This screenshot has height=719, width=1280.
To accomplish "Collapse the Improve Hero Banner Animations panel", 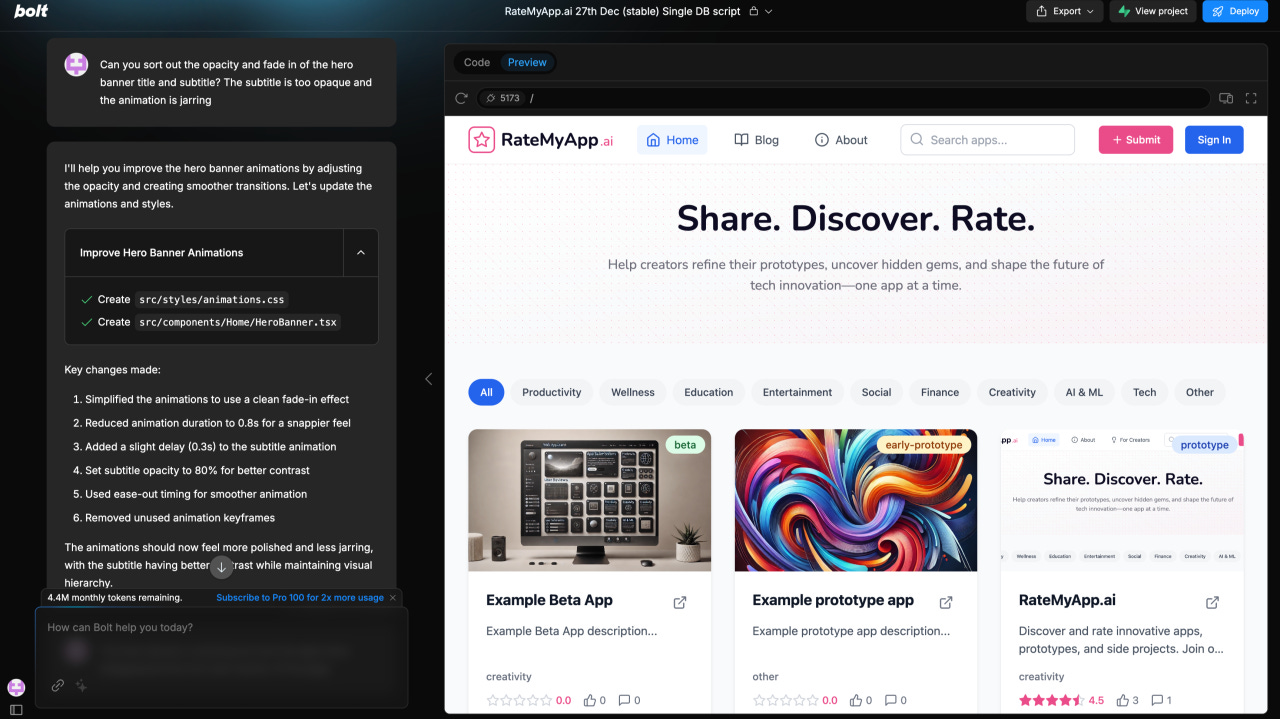I will 360,253.
